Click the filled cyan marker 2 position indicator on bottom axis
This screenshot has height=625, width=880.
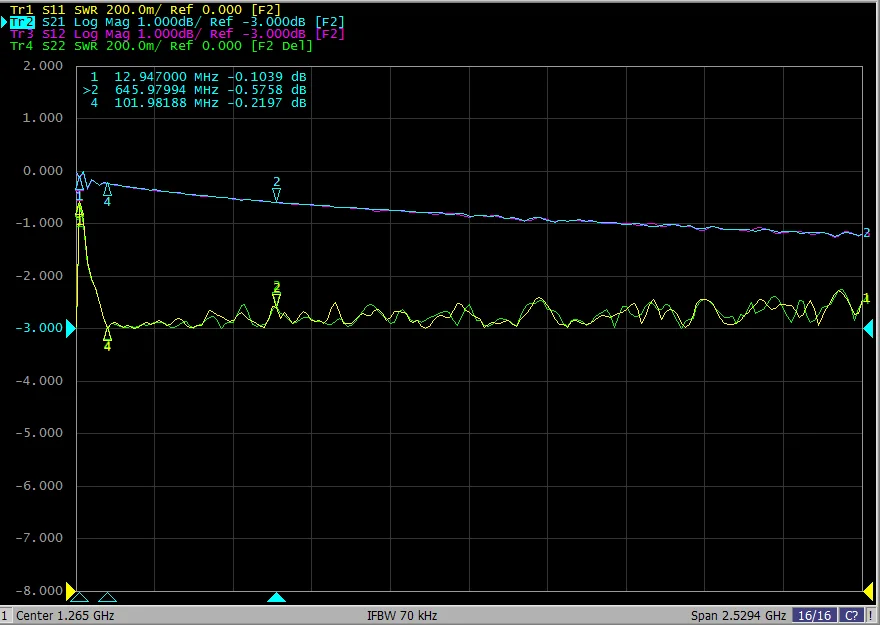click(x=276, y=597)
